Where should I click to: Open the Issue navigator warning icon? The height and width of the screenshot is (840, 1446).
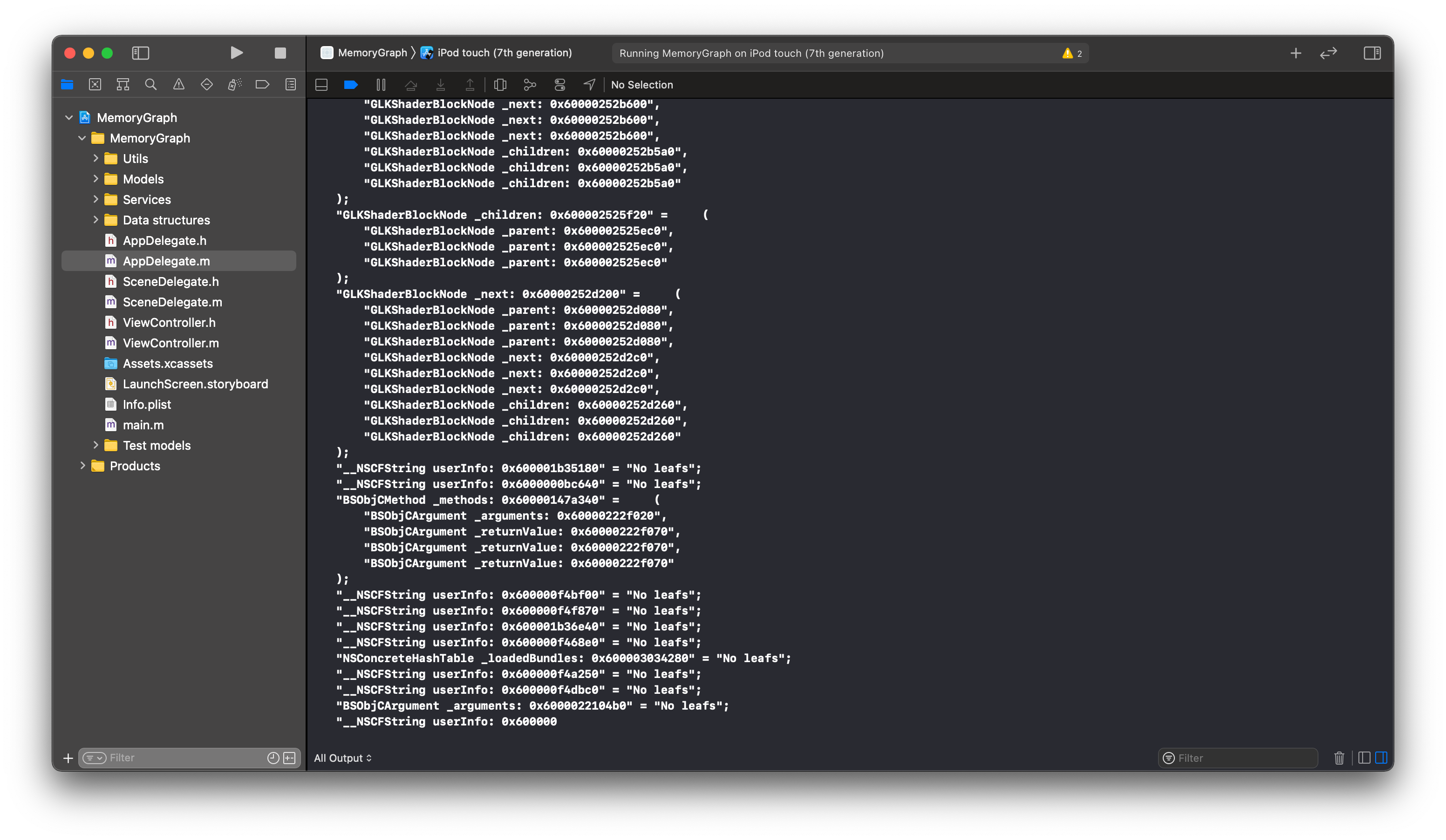pyautogui.click(x=179, y=85)
